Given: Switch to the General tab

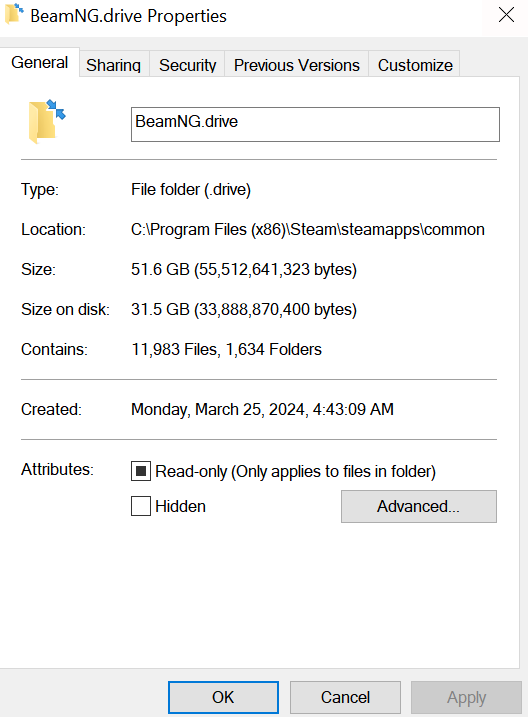Looking at the screenshot, I should tap(40, 62).
